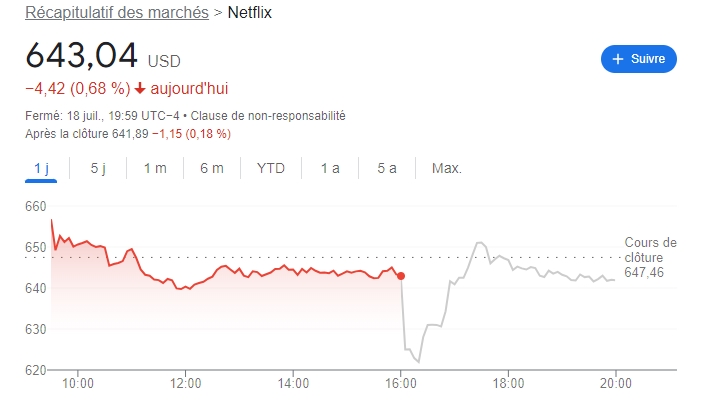
Task: Select the 1 j chart range tab
Action: tap(41, 168)
